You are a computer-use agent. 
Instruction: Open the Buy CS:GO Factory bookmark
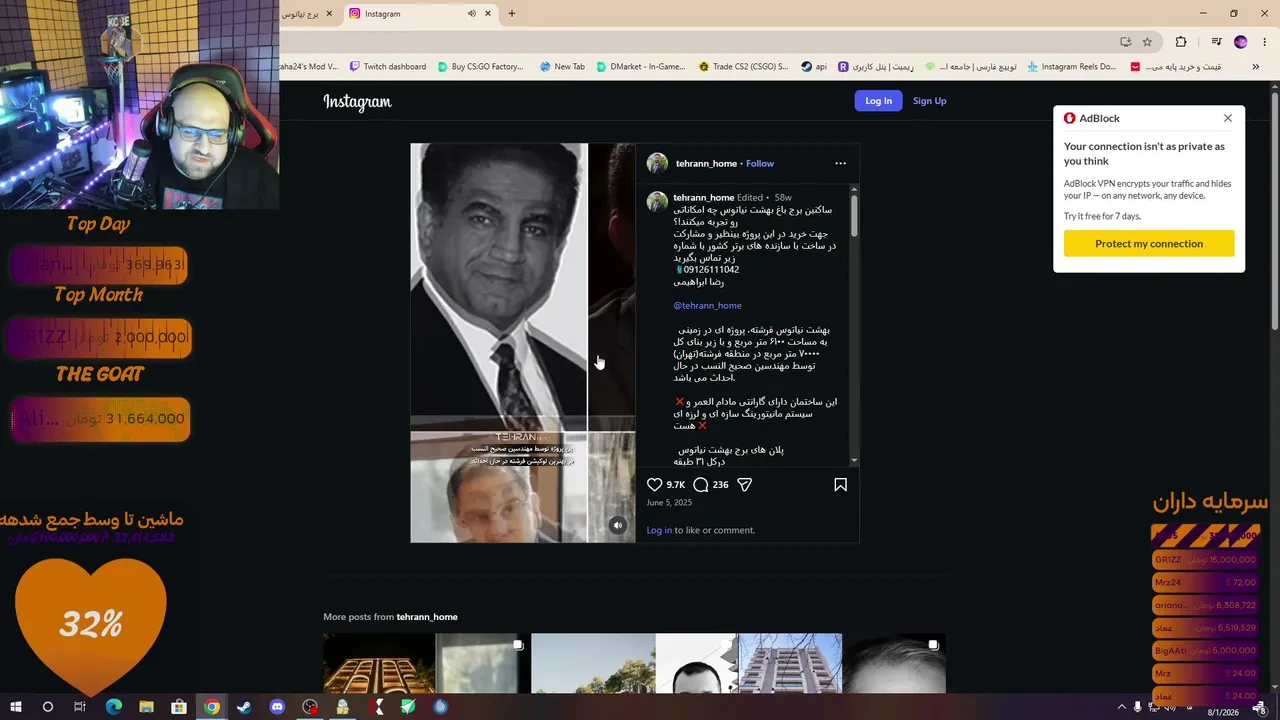[480, 67]
